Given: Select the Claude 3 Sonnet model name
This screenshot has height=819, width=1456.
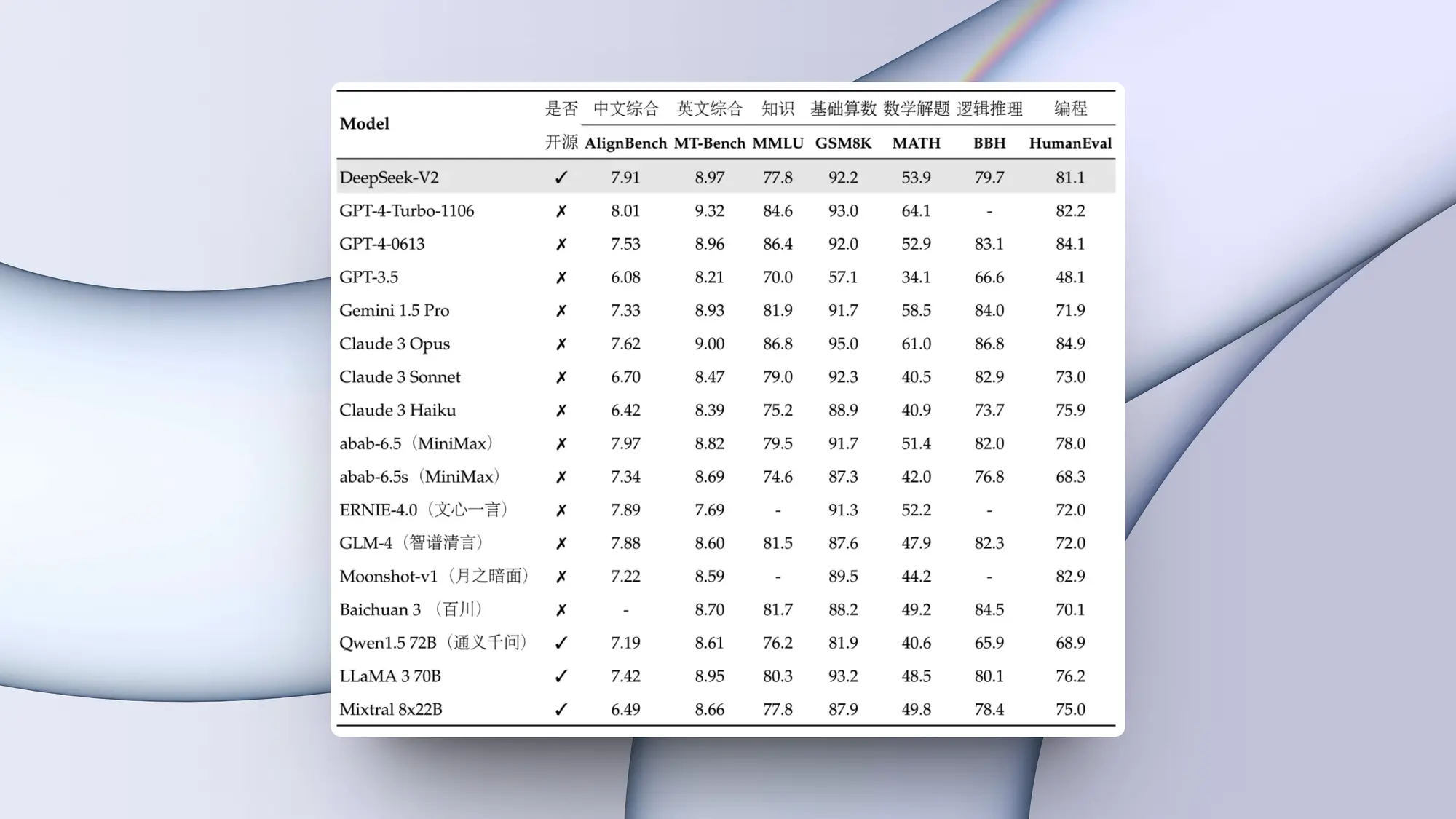Looking at the screenshot, I should pos(400,377).
